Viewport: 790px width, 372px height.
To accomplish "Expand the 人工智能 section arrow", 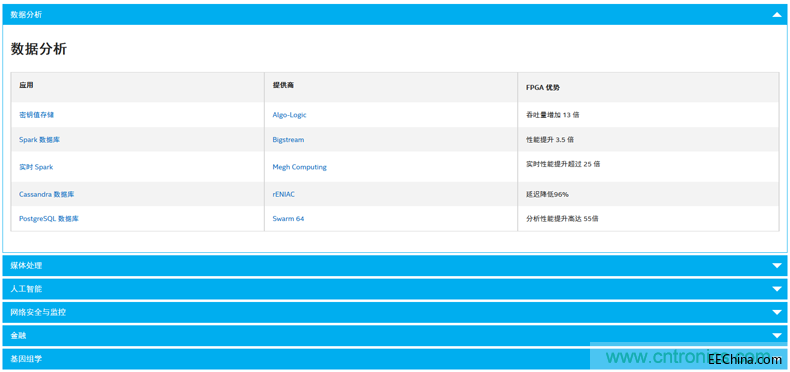I will point(776,289).
